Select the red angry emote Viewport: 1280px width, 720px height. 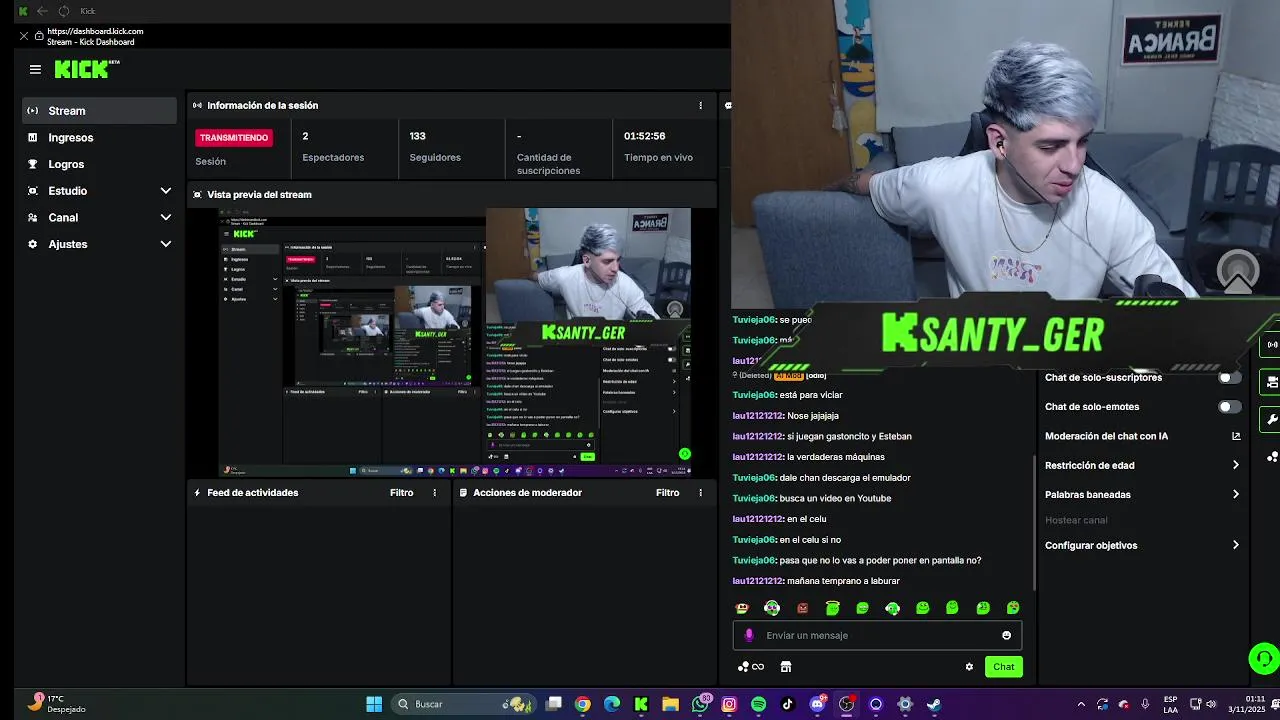pos(802,608)
